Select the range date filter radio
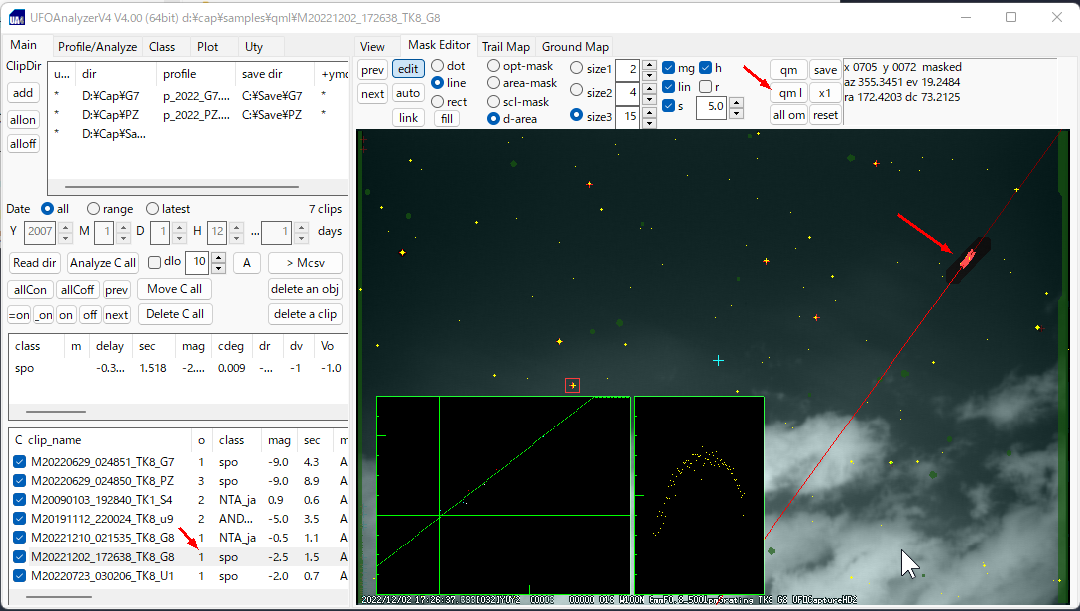The image size is (1080, 611). (x=94, y=209)
